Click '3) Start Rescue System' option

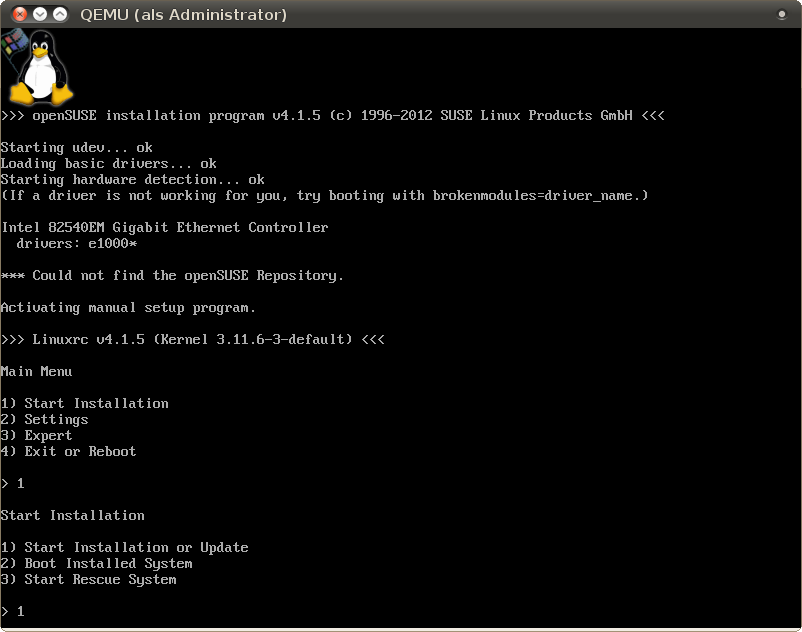pos(89,579)
